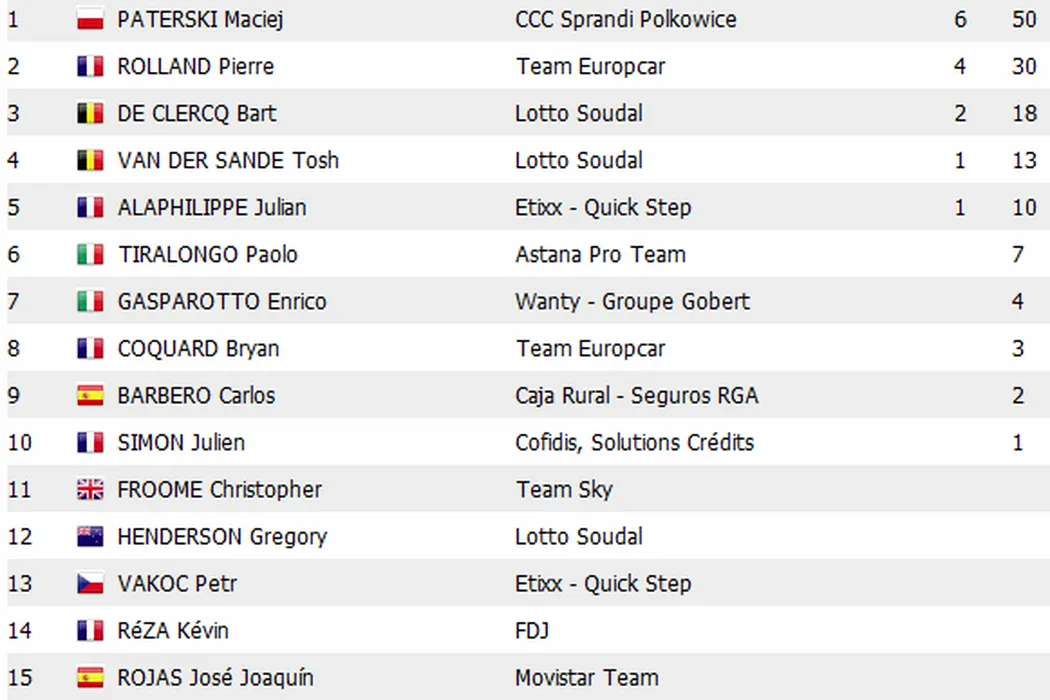Open Caja Rural - Seguros RGA team
This screenshot has height=700, width=1050.
pyautogui.click(x=636, y=396)
